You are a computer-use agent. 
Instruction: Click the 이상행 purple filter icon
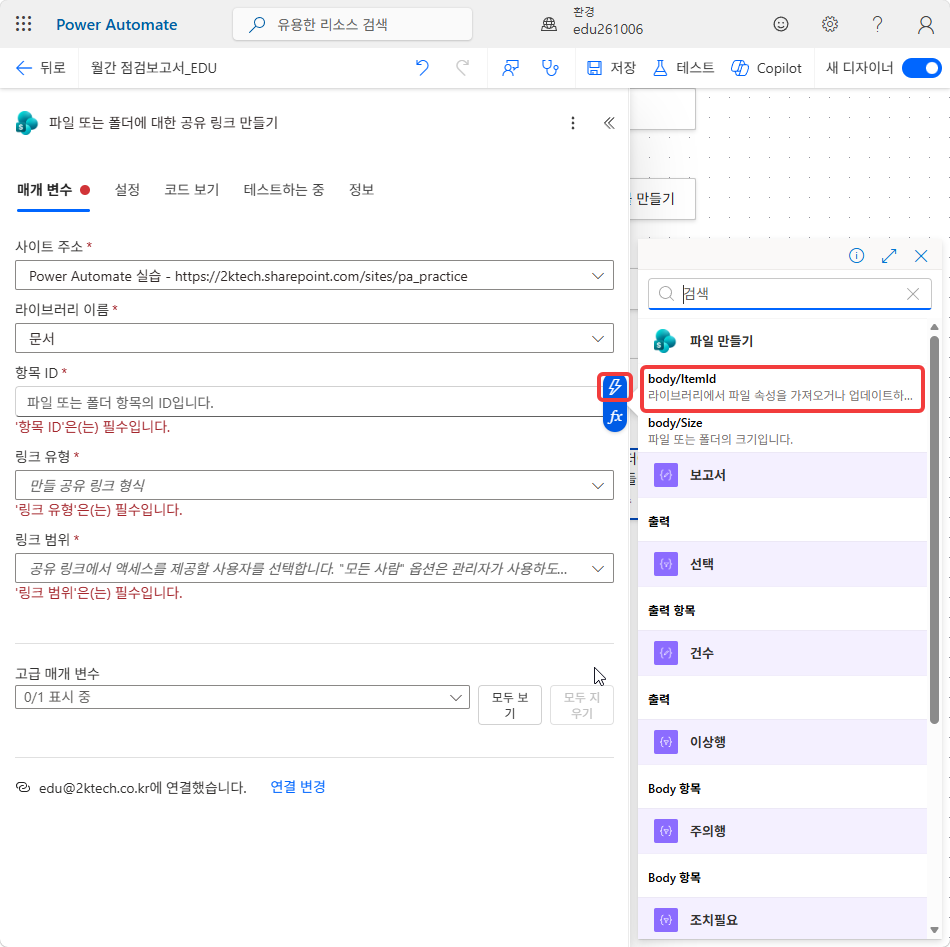point(666,742)
